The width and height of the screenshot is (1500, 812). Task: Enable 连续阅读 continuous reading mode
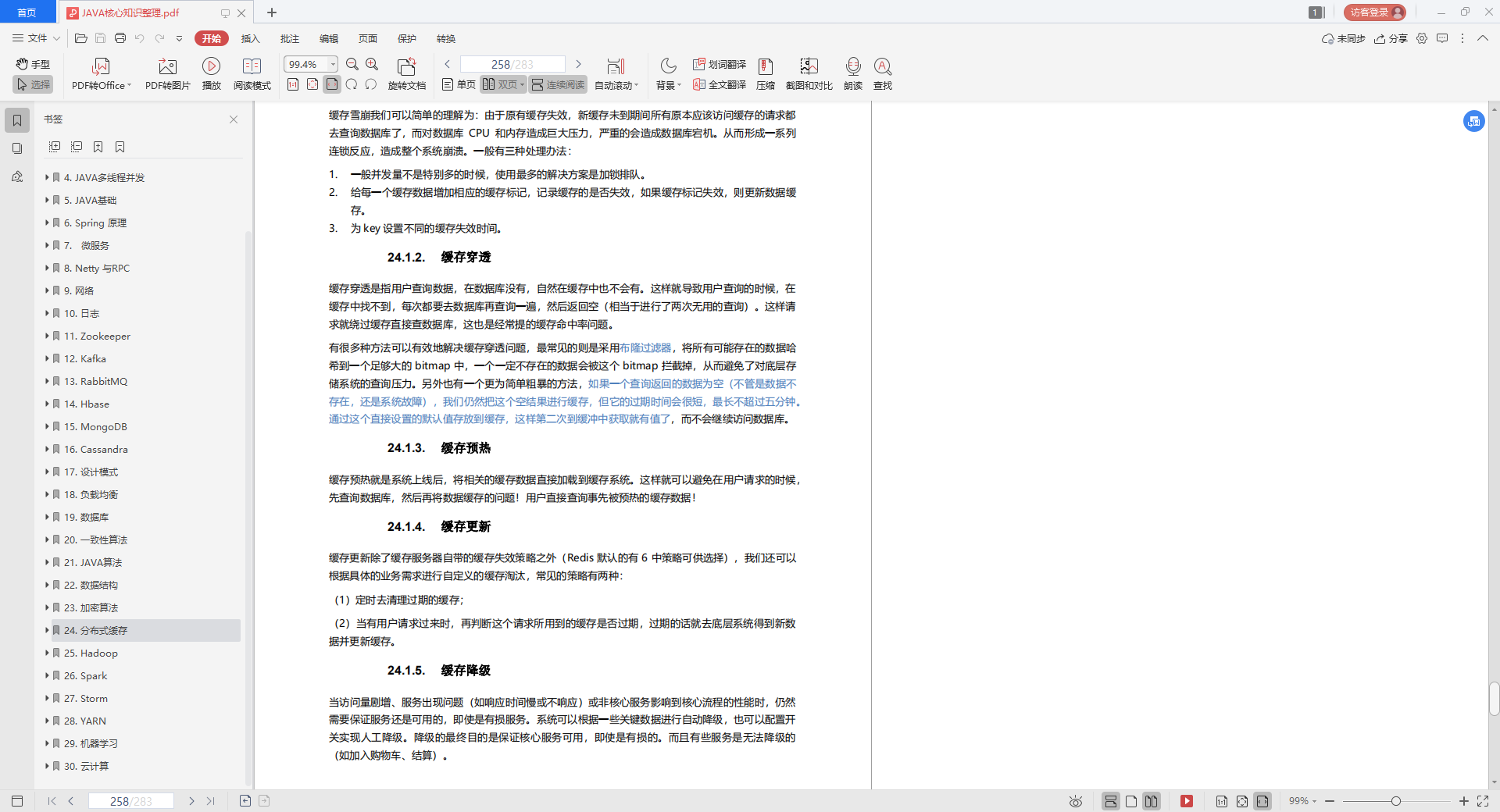[557, 84]
